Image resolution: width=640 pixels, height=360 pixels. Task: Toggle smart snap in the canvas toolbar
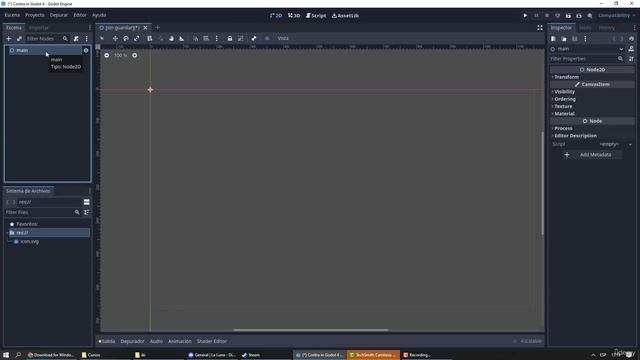coord(196,38)
